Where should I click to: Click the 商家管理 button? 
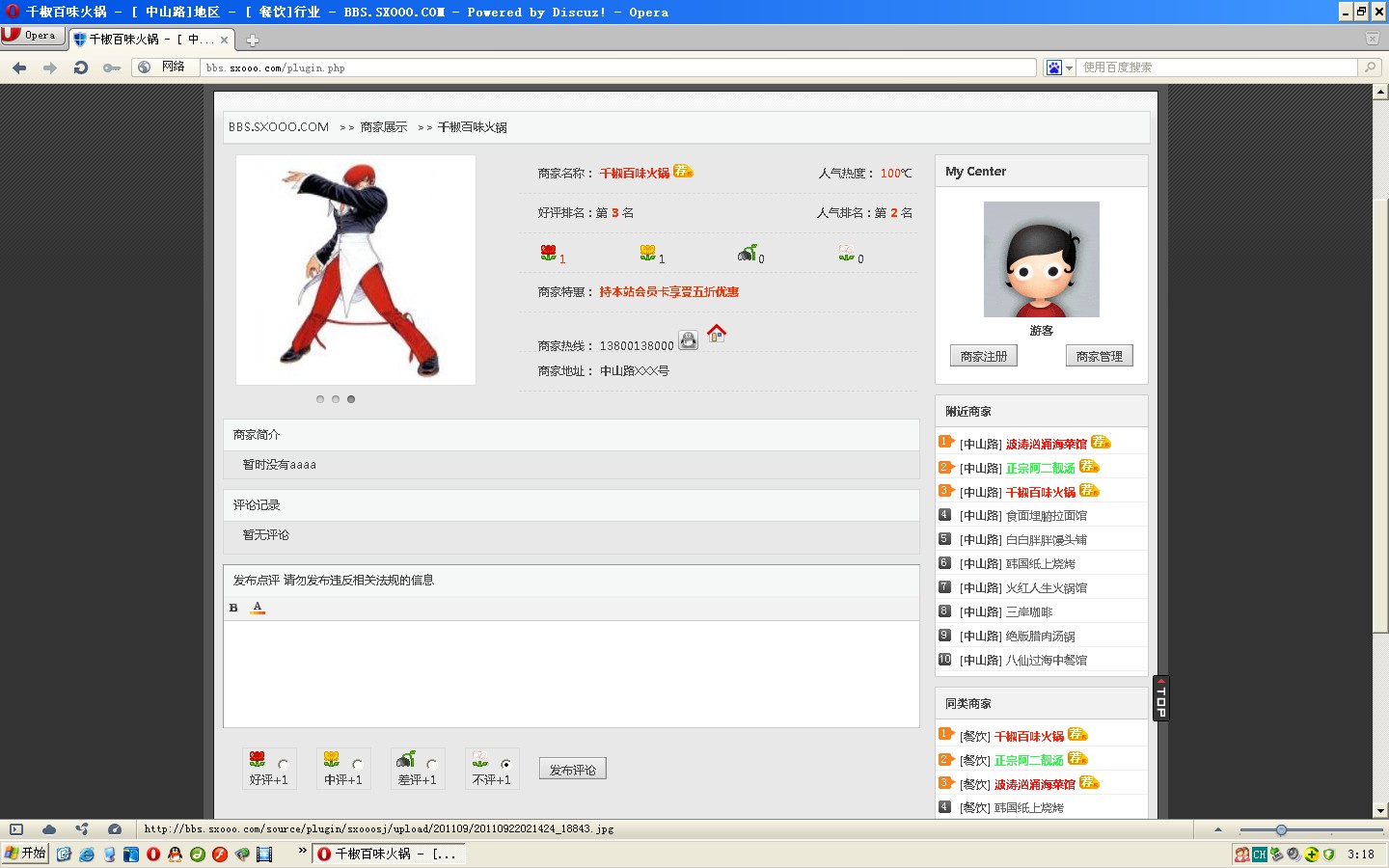click(1100, 356)
